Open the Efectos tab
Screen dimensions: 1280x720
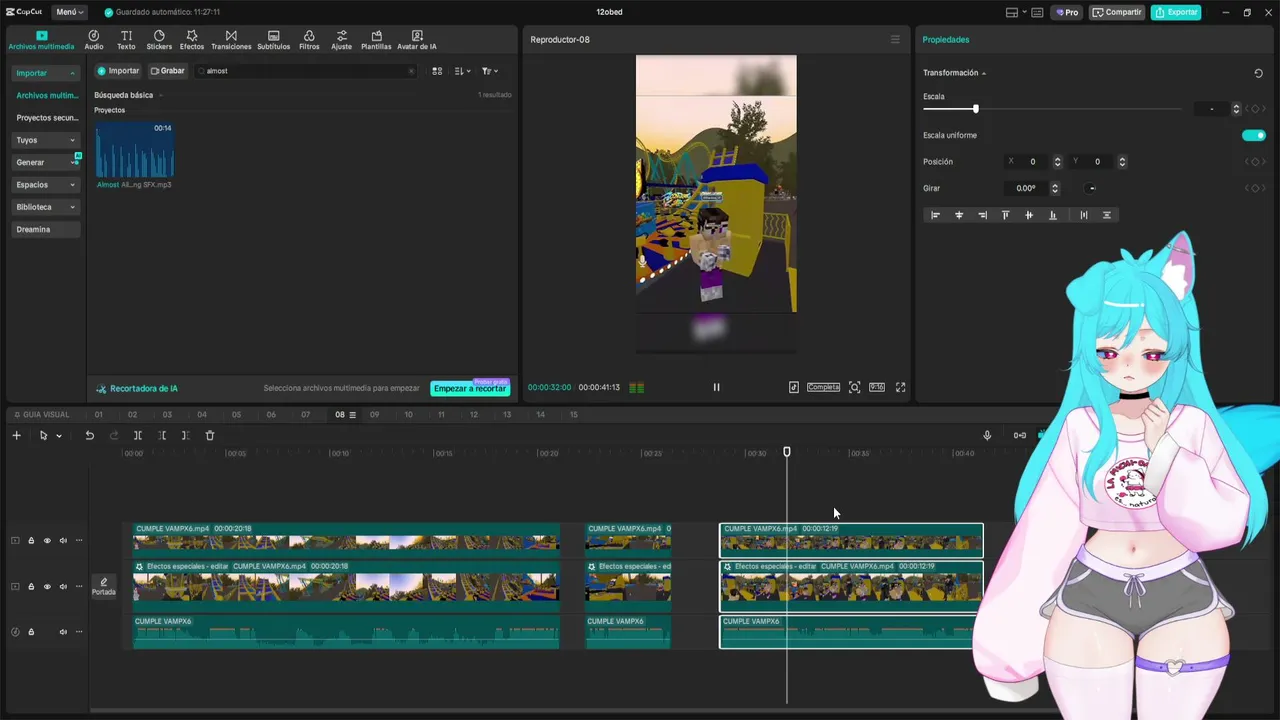click(192, 40)
